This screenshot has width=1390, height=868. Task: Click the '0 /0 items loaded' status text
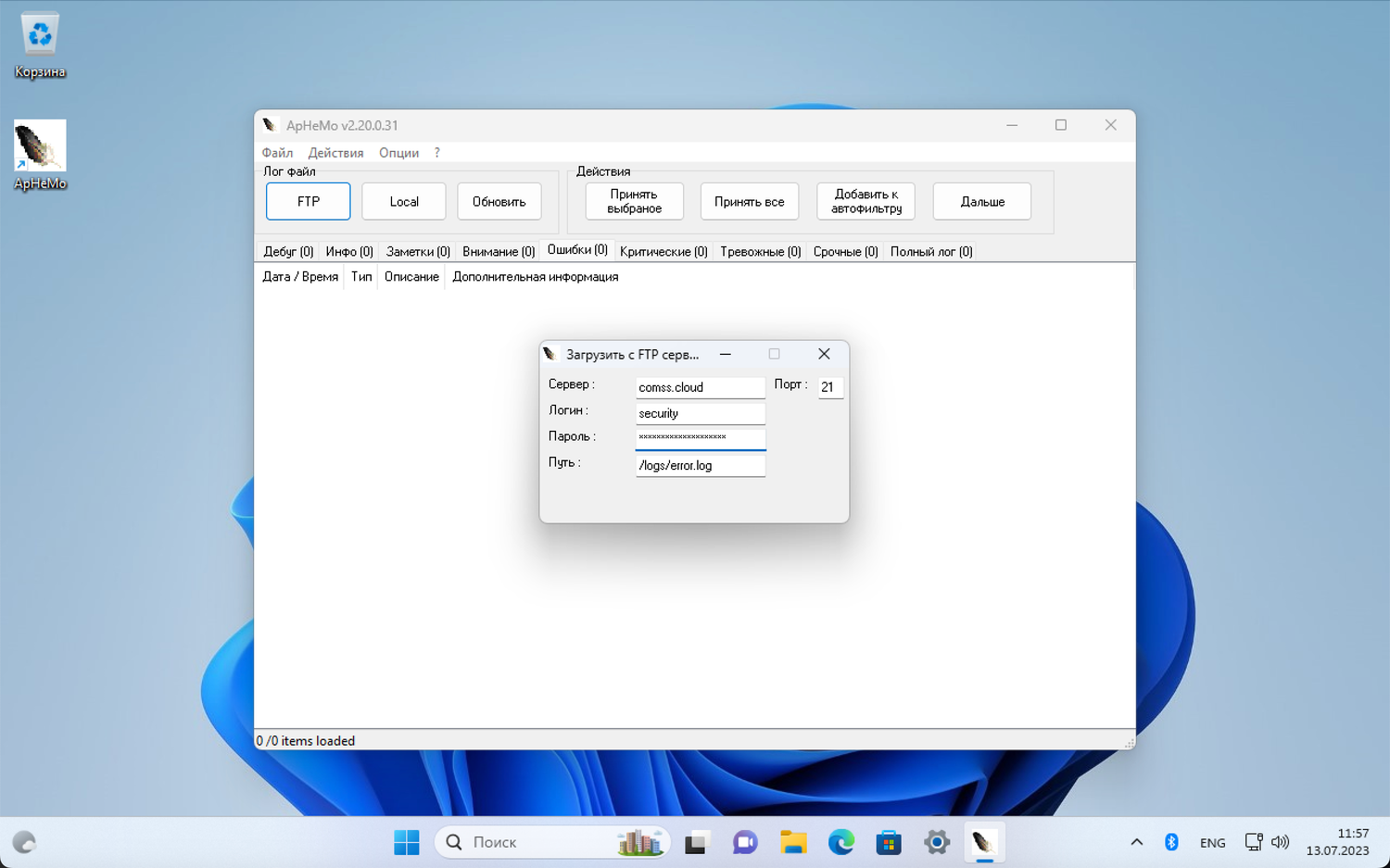click(306, 741)
